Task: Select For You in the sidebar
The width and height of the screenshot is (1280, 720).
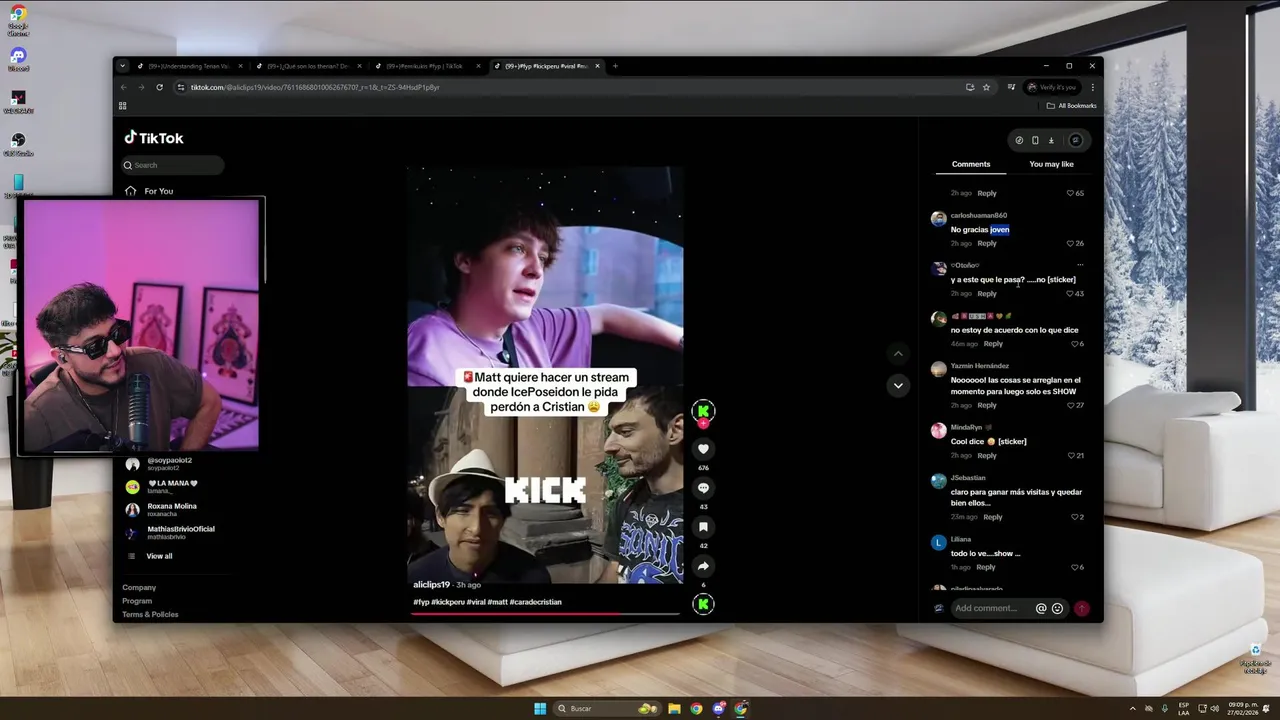Action: click(x=158, y=191)
